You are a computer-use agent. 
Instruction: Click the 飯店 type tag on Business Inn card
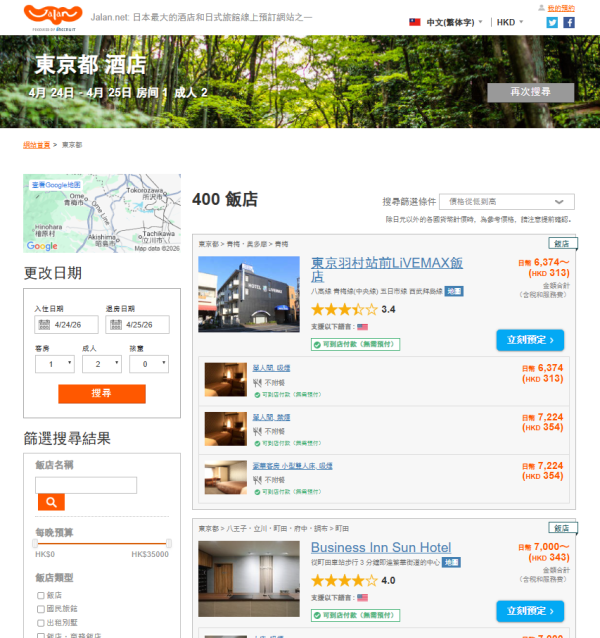tap(562, 528)
